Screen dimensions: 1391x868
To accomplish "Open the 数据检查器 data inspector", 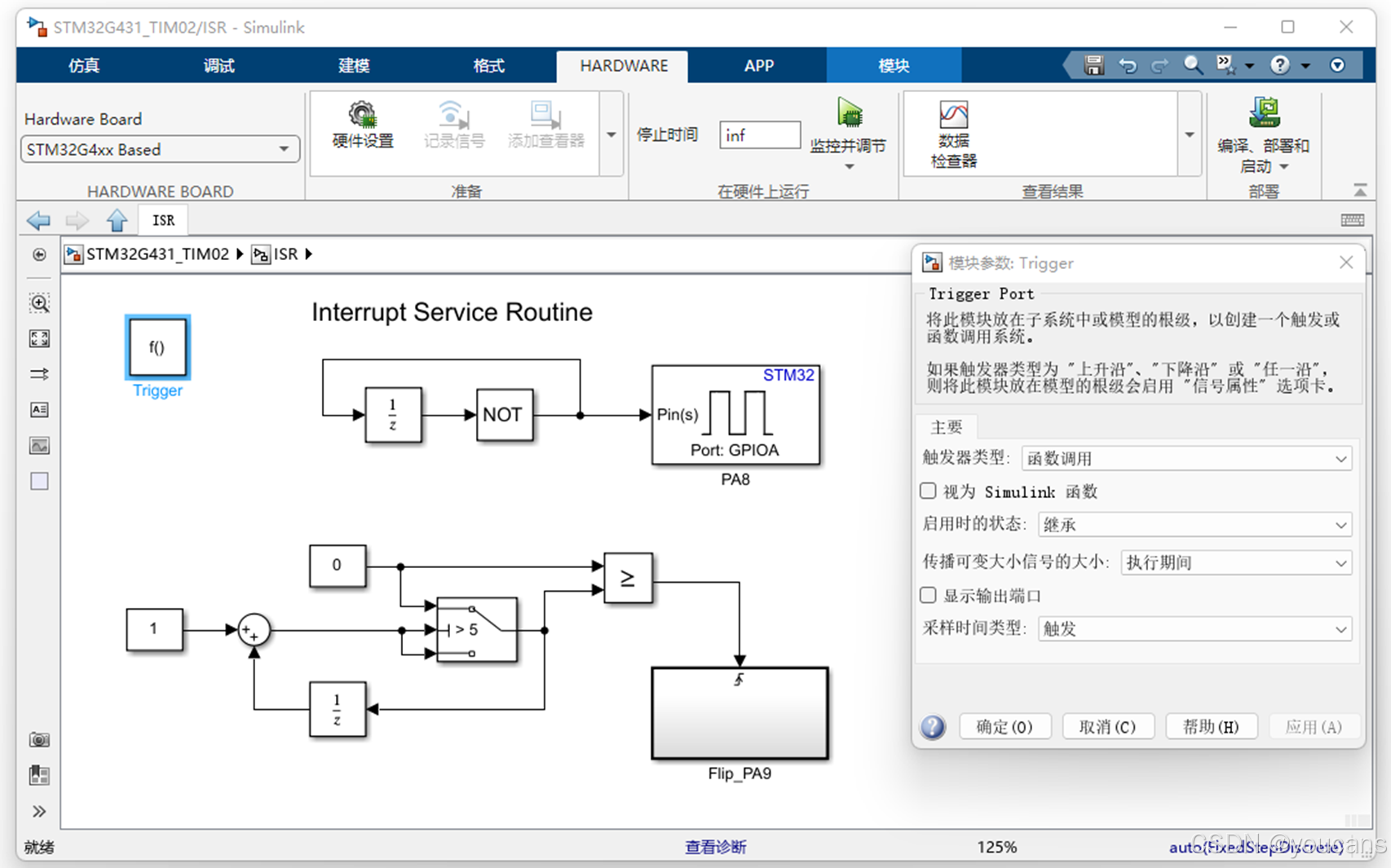I will coord(953,134).
